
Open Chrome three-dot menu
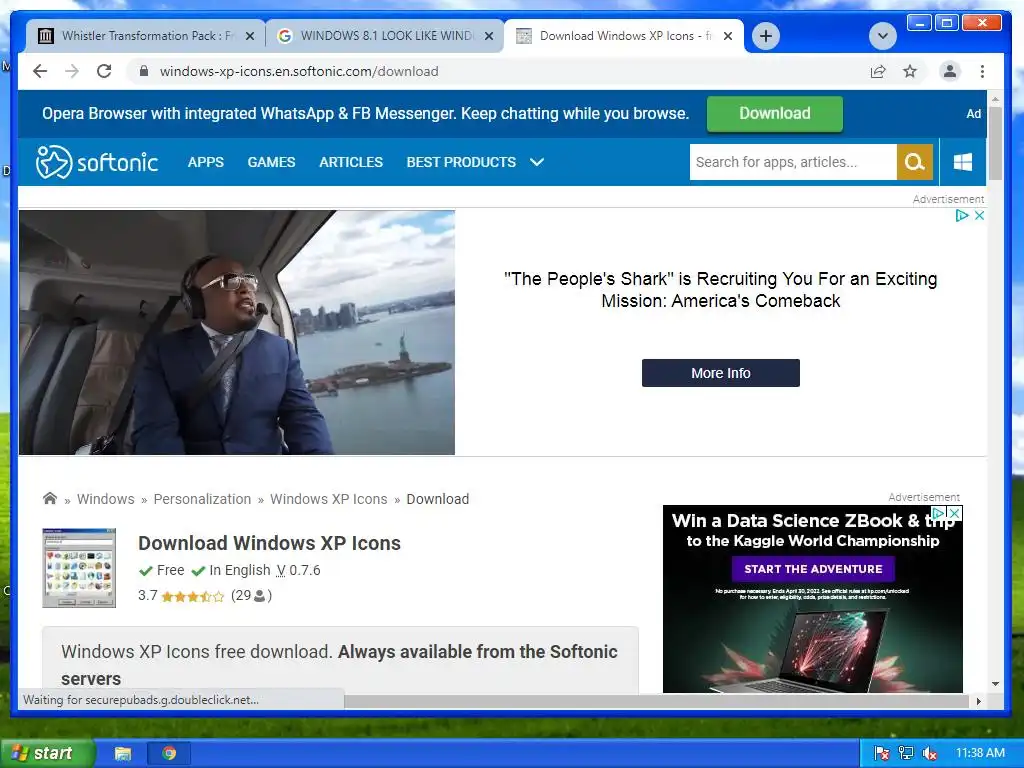(982, 71)
